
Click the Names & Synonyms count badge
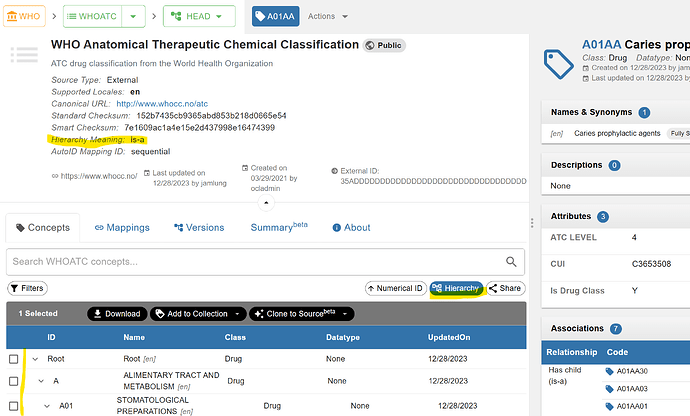click(644, 113)
